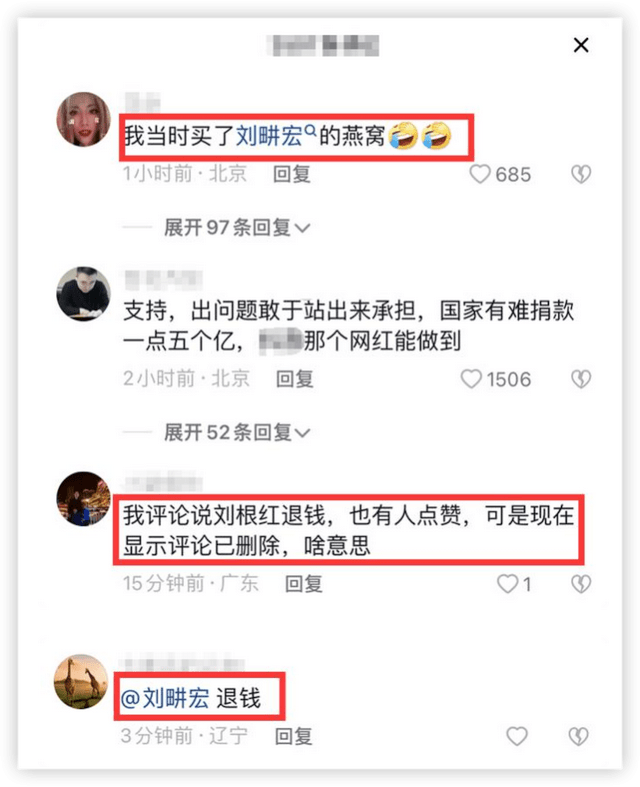
Task: Like the comment with 685 likes
Action: click(479, 174)
